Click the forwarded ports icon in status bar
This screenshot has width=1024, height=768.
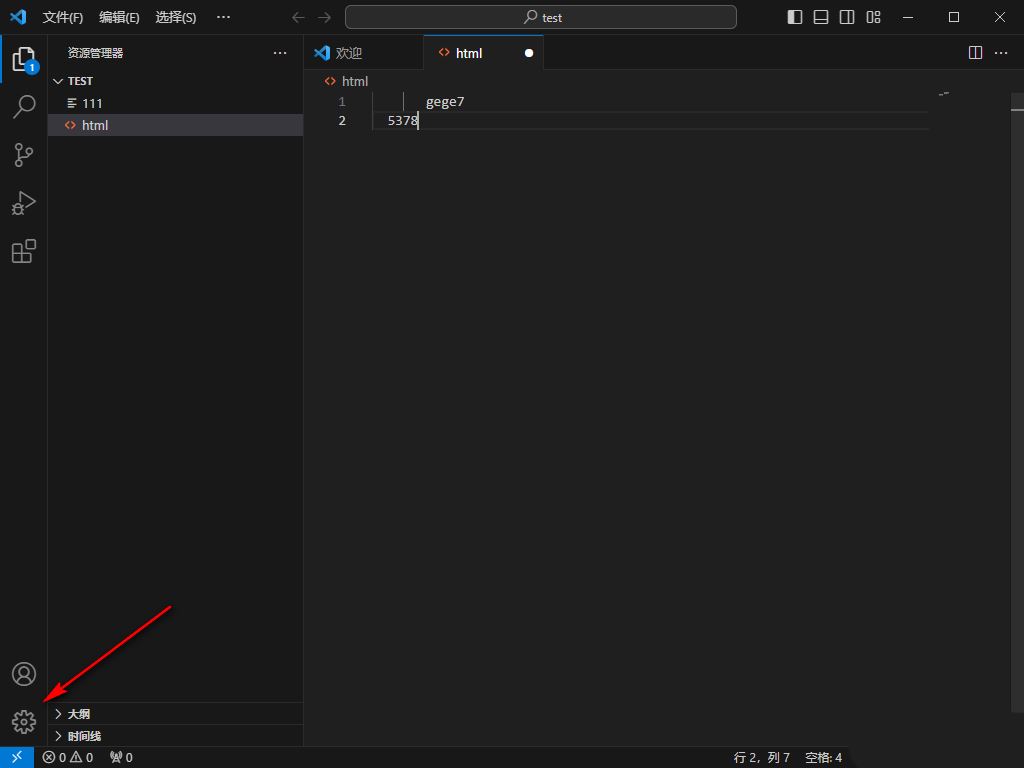coord(121,757)
